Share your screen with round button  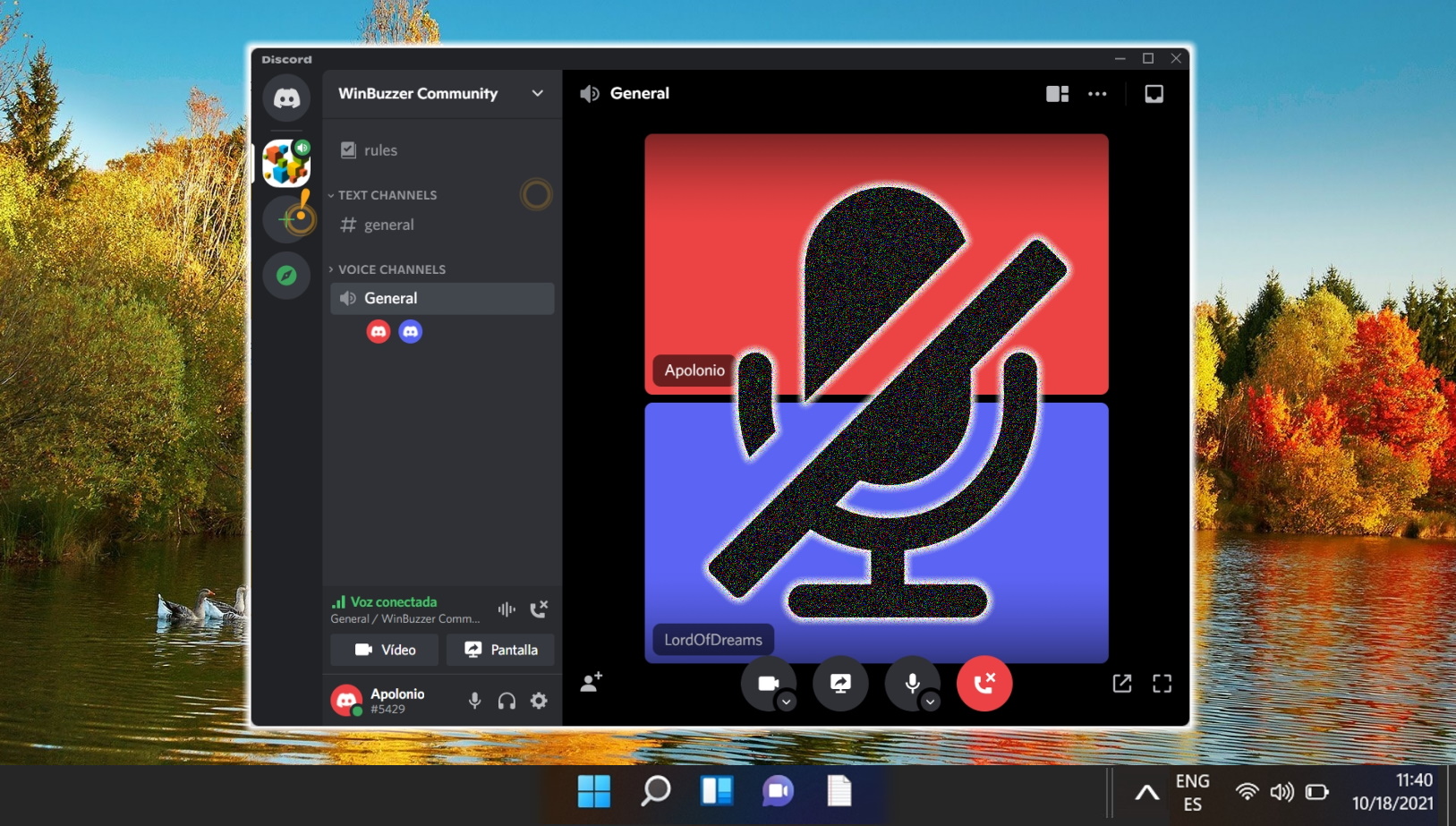[x=840, y=684]
